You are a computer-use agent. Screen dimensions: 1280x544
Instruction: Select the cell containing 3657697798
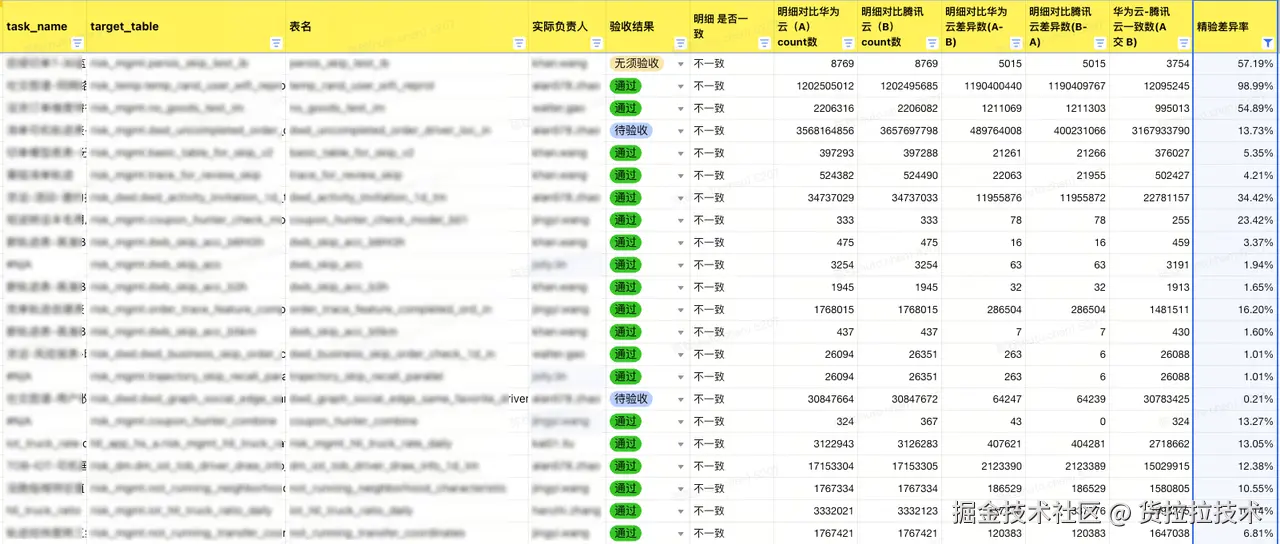[899, 131]
